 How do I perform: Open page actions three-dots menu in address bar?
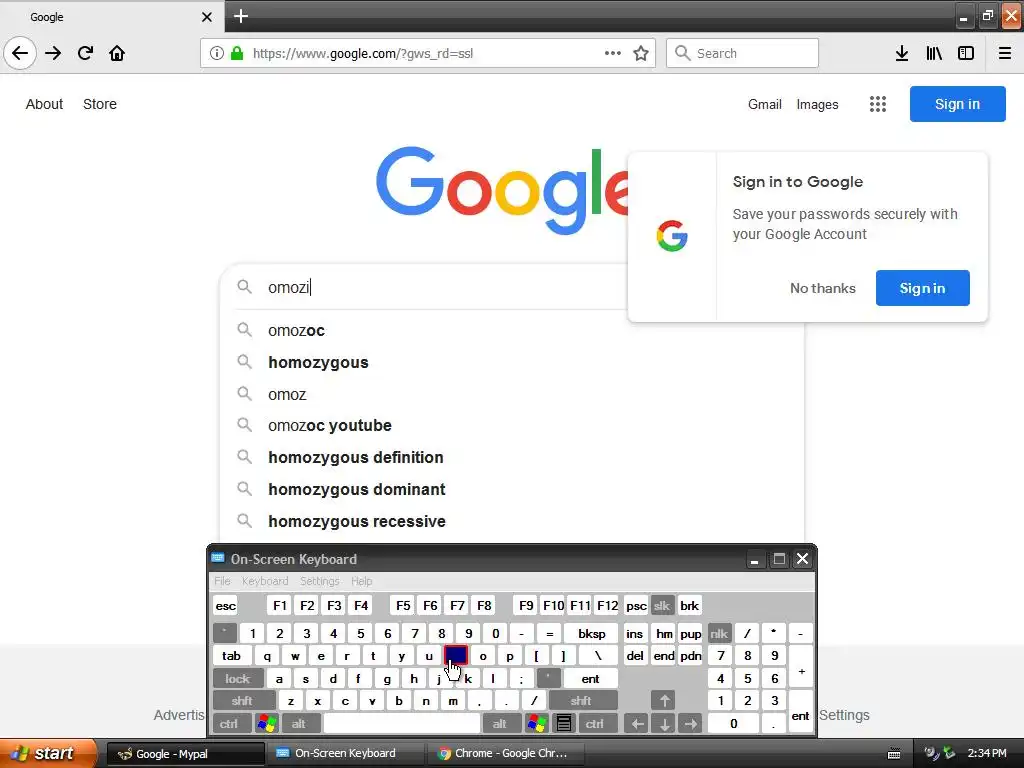click(613, 53)
